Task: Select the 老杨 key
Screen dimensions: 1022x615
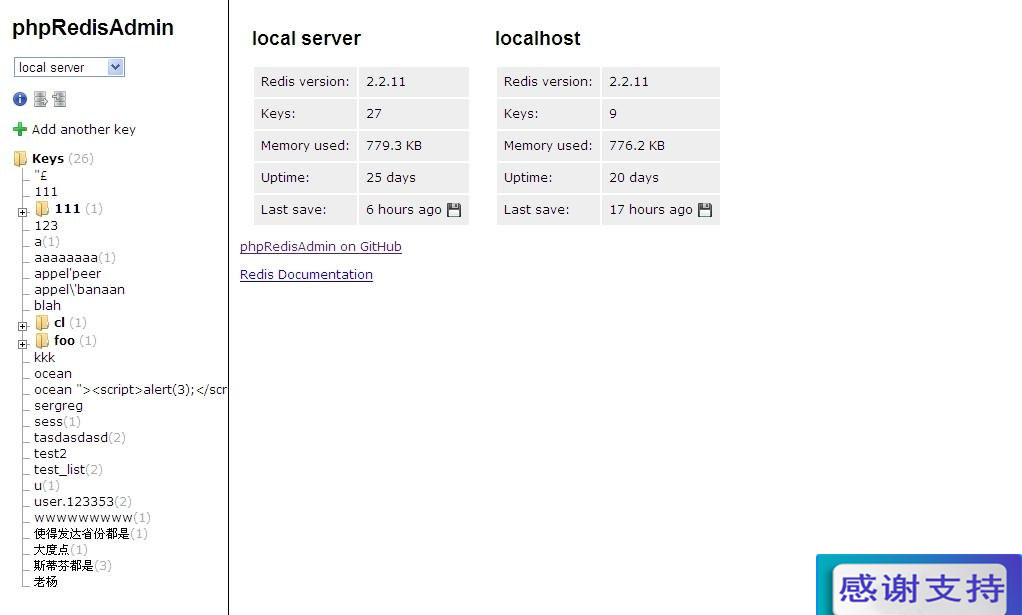Action: (x=46, y=581)
